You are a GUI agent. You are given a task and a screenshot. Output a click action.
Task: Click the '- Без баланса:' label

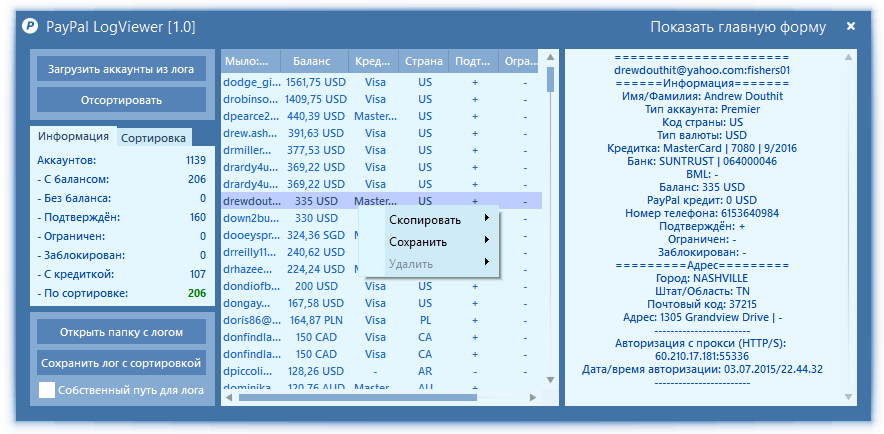coord(74,198)
